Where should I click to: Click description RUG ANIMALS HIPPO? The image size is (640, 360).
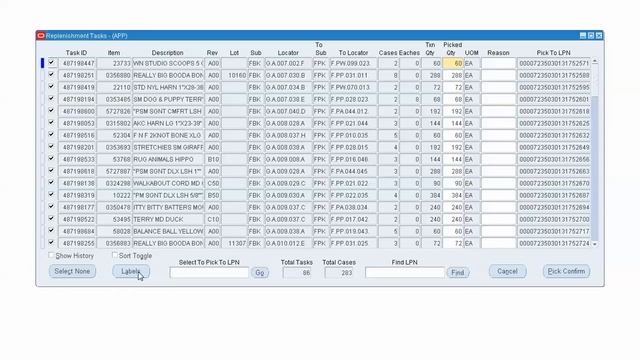coord(168,159)
